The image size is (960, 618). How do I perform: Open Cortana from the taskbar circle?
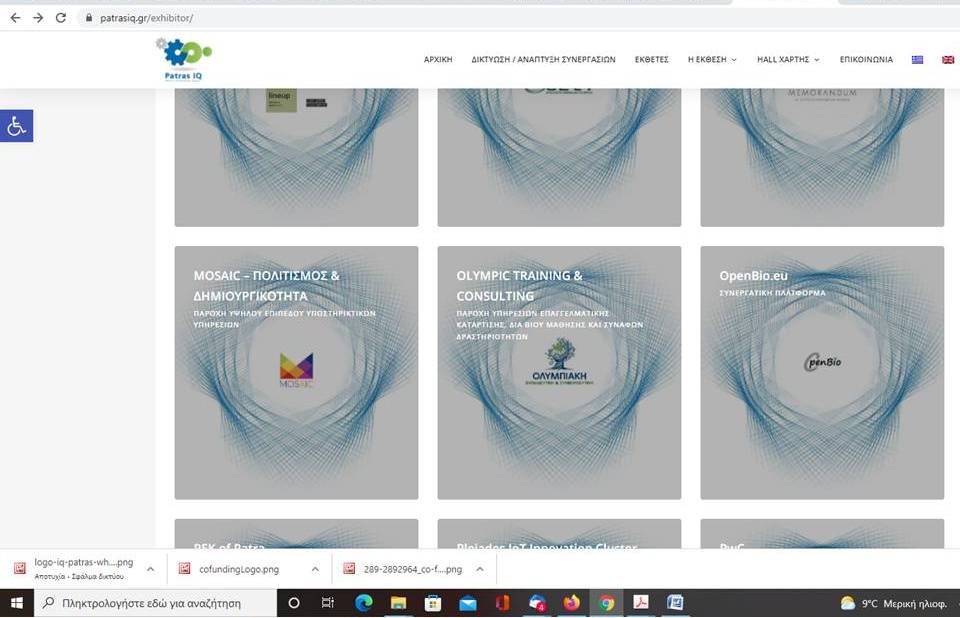(294, 603)
